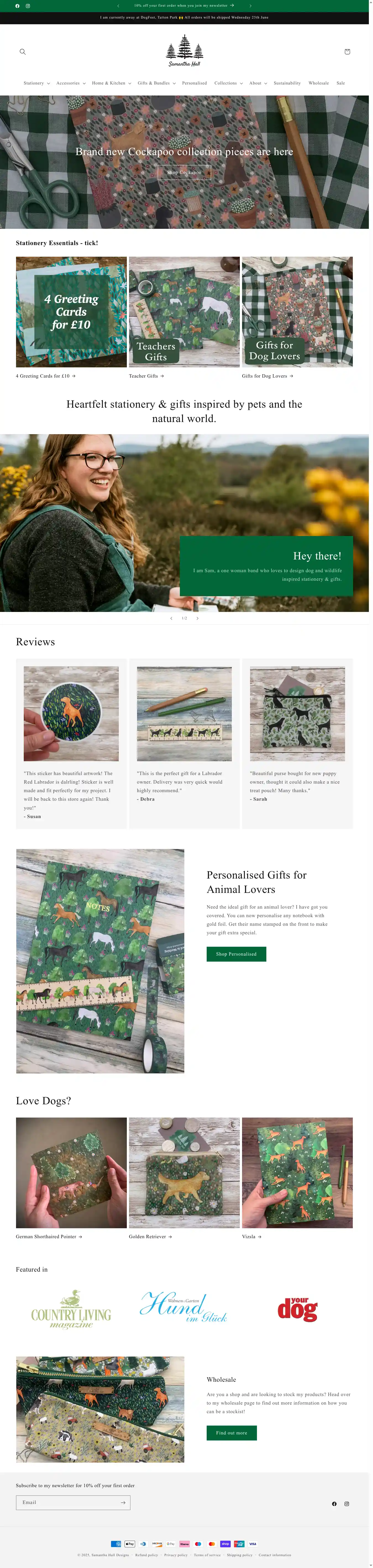Click the Shop Personalised button
Viewport: 373px width, 1568px height.
point(237,954)
